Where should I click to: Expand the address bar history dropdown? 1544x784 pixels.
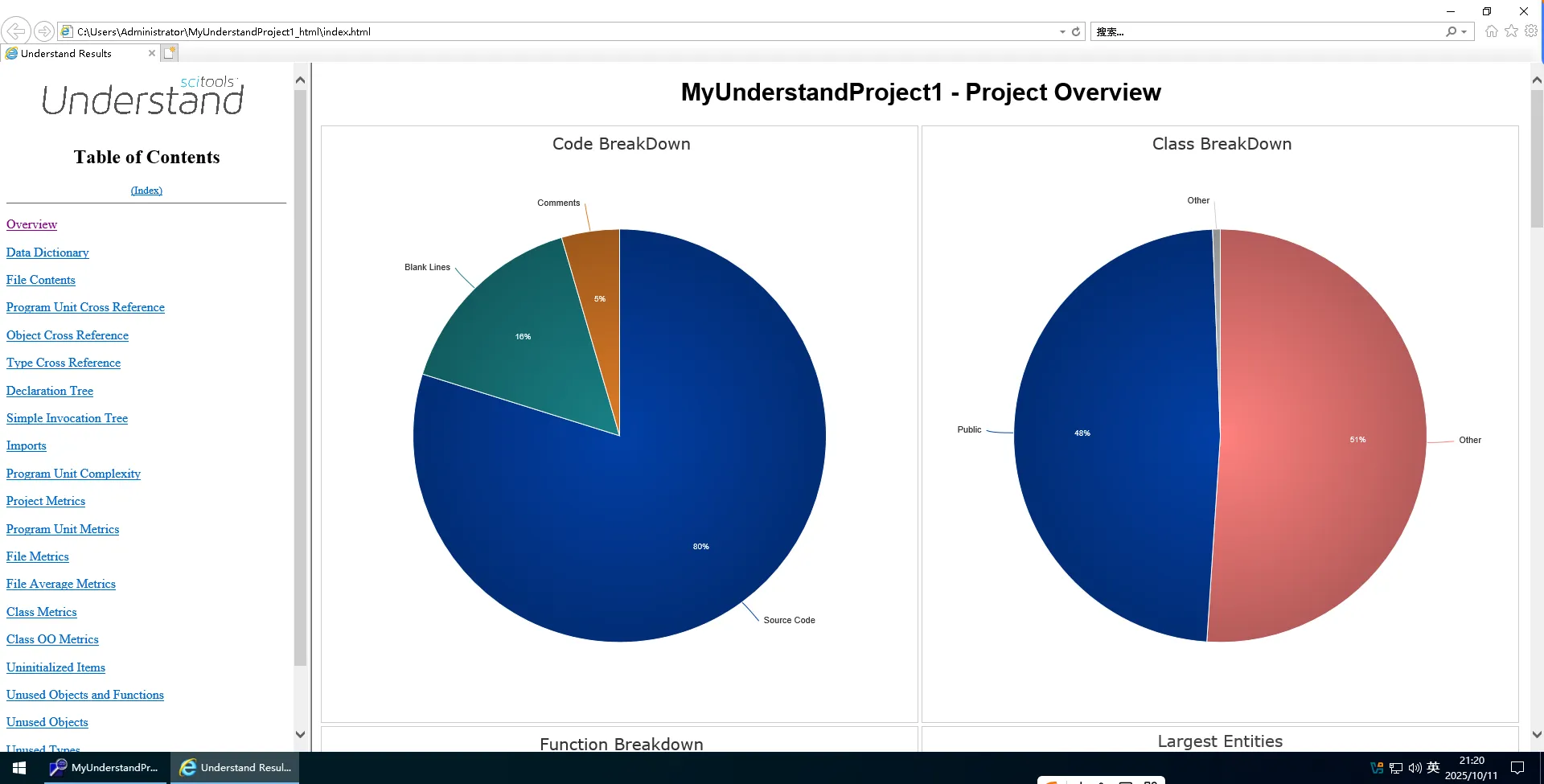point(1062,31)
